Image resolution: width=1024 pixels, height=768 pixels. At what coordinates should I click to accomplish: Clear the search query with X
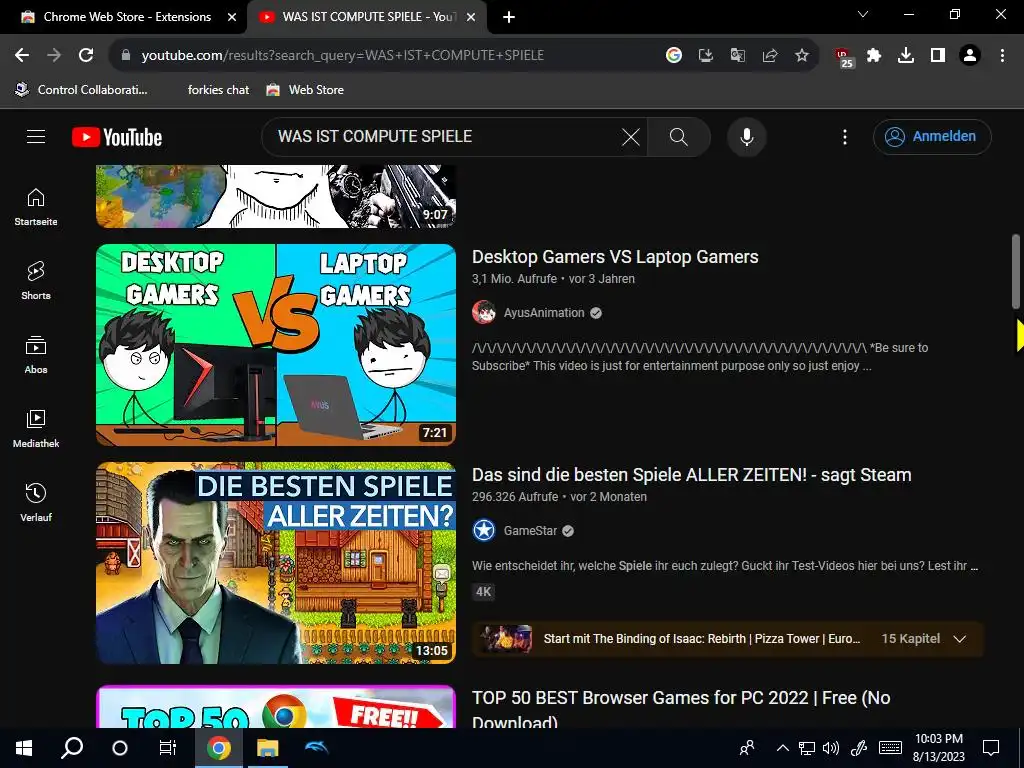click(630, 136)
